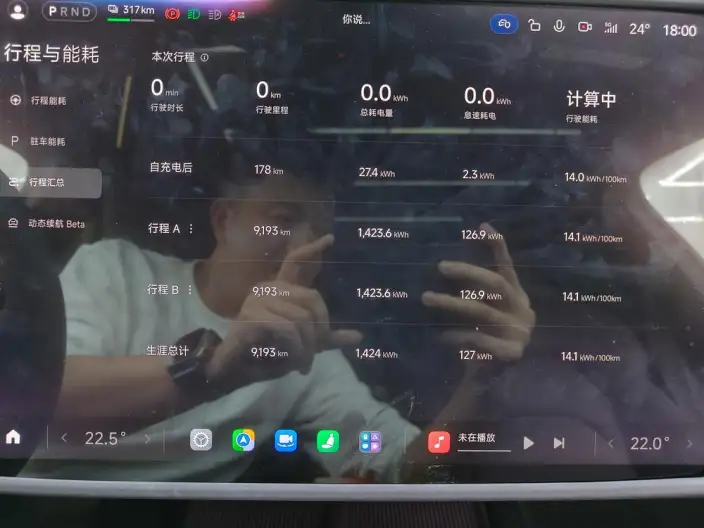Open the three-dot menu for 行程 B
This screenshot has width=704, height=528.
(190, 290)
